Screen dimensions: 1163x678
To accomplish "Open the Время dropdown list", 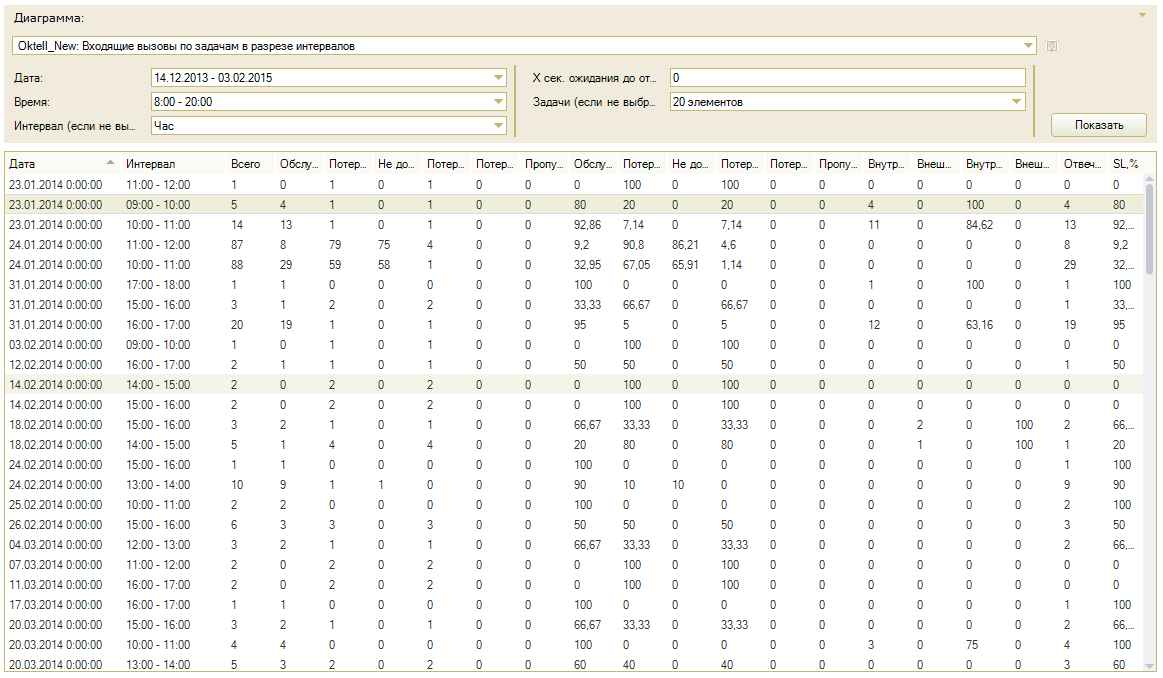I will pyautogui.click(x=499, y=102).
